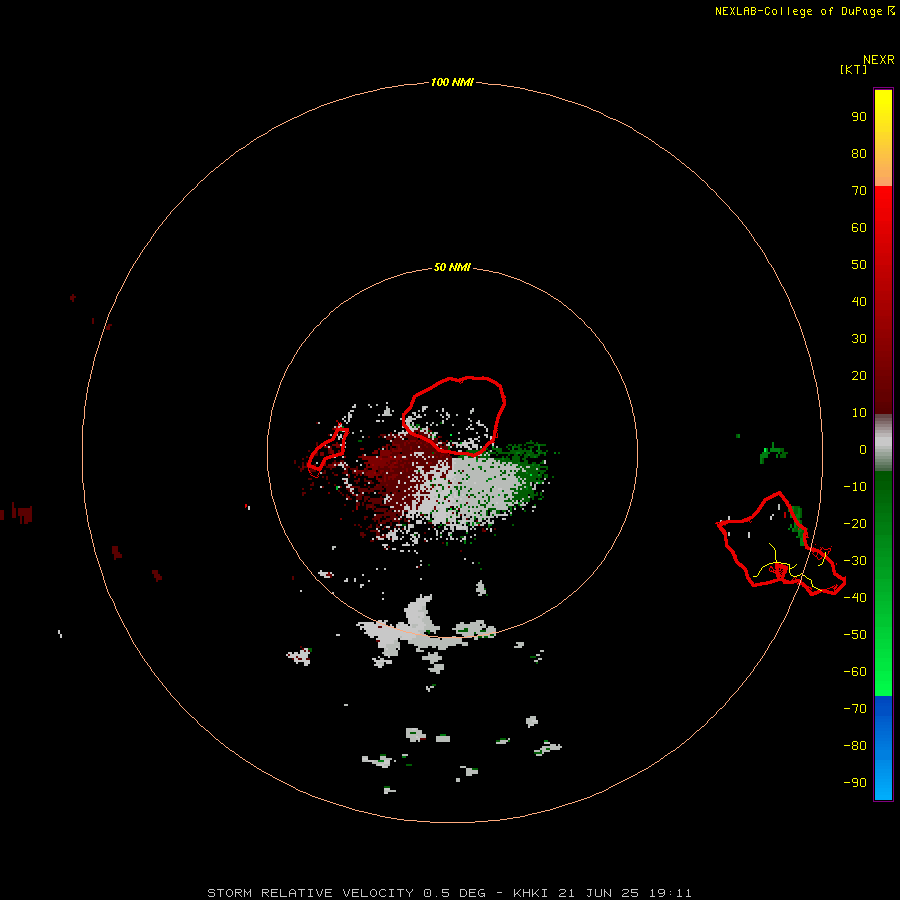900x900 pixels.
Task: Pick the blue segment of the color bar
Action: pos(883,748)
